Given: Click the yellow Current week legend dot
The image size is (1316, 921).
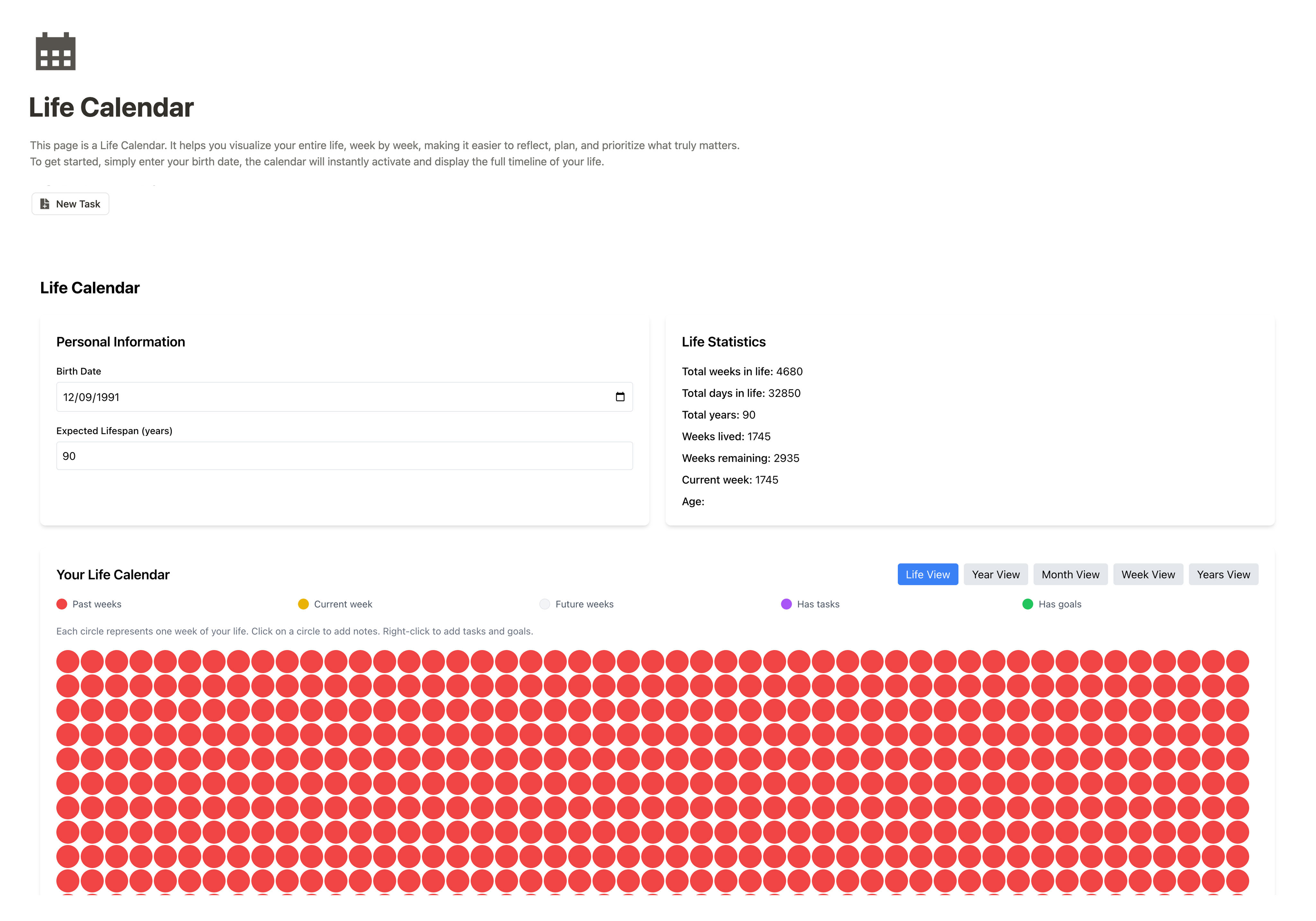Looking at the screenshot, I should coord(303,604).
